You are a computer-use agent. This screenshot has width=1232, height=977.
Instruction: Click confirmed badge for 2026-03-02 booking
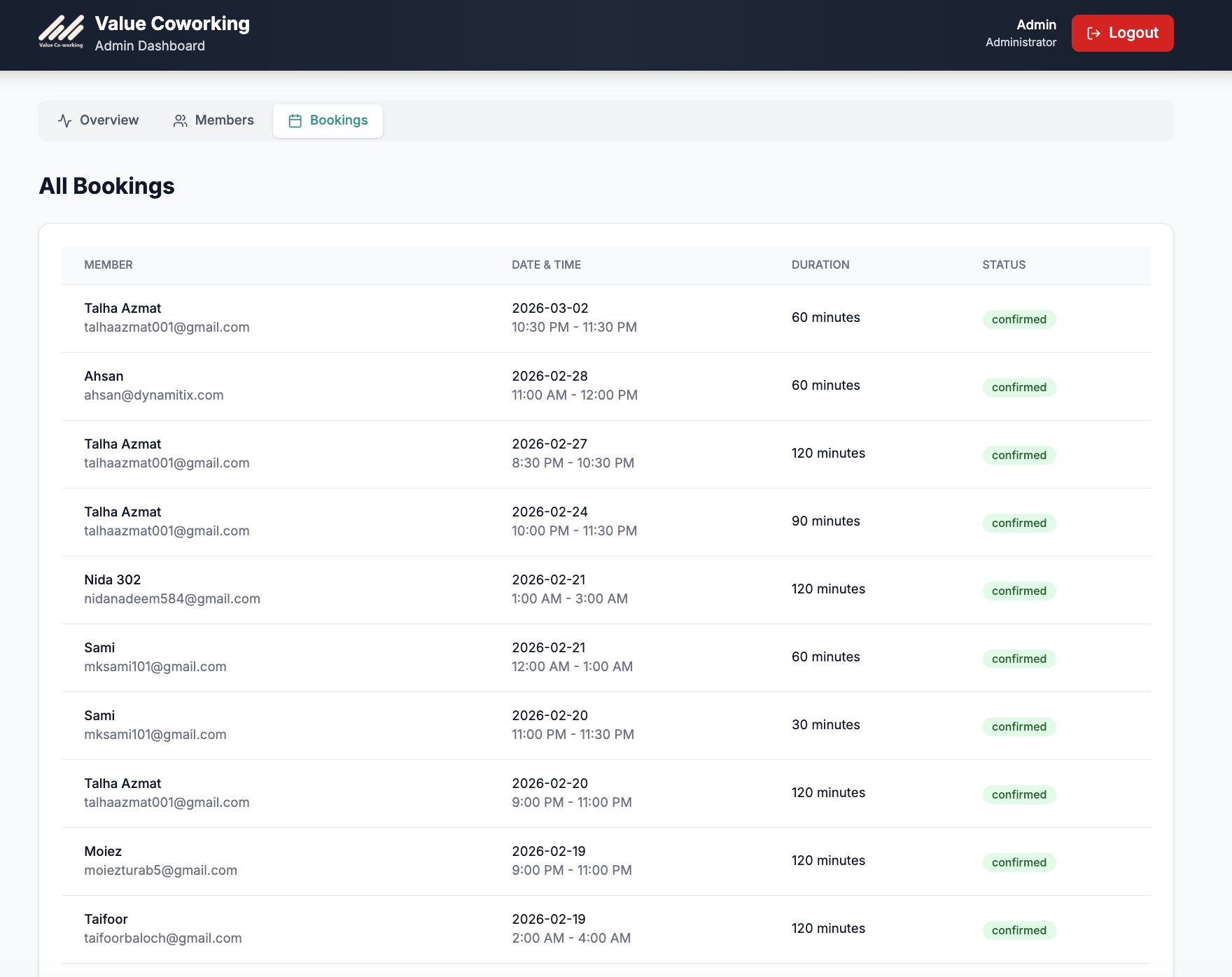click(1018, 319)
